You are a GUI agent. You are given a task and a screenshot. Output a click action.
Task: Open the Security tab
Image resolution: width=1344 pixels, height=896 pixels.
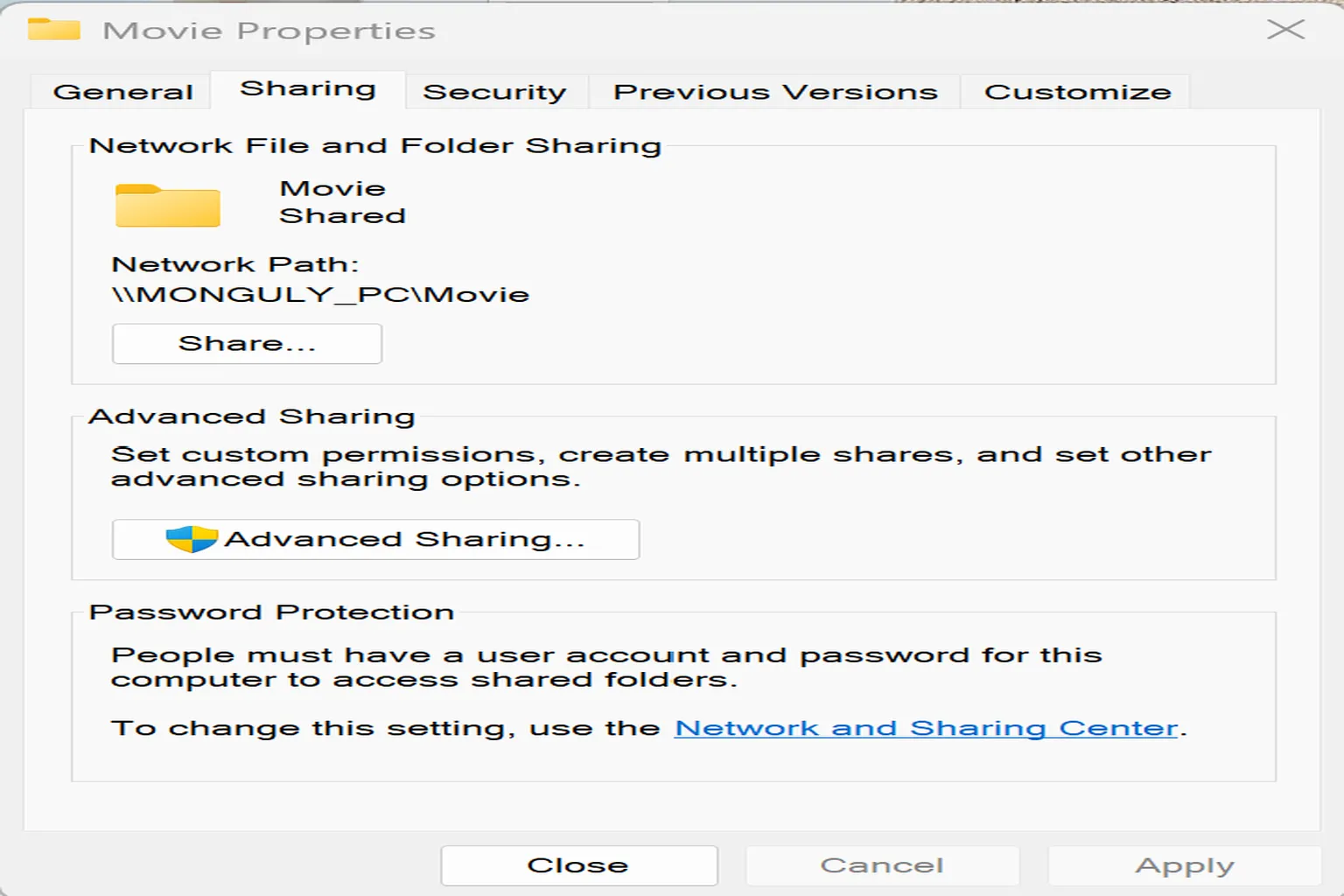click(x=494, y=92)
